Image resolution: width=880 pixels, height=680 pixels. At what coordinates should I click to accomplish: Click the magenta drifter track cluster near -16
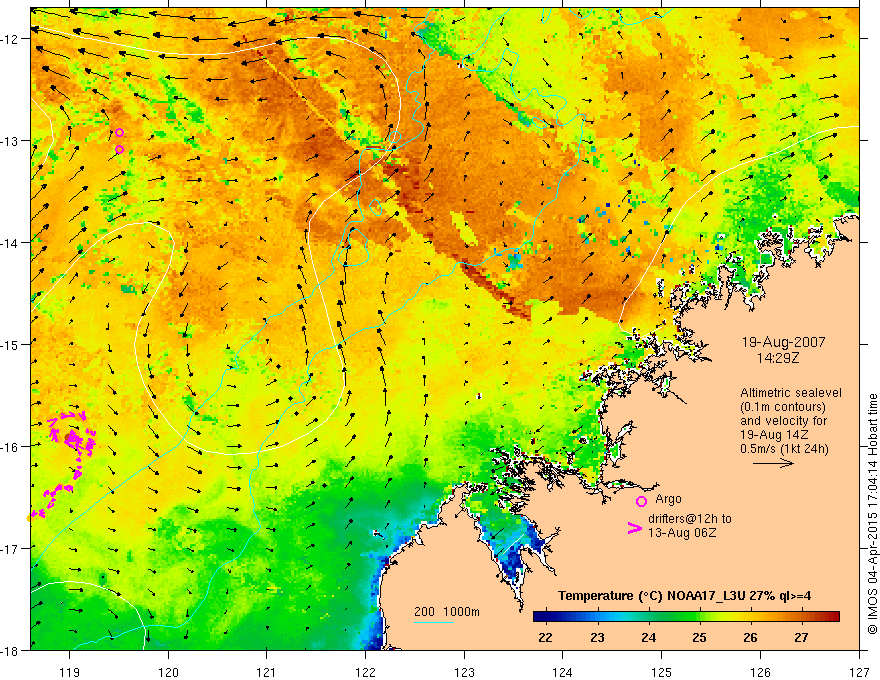72,433
